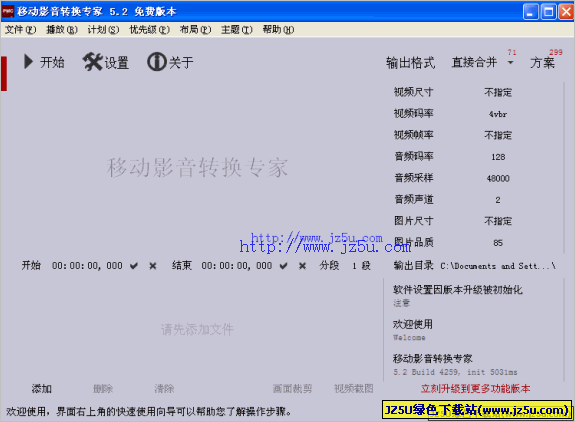Screen dimensions: 575x422
Task: Open 设置 wrench tools icon
Action: click(92, 62)
